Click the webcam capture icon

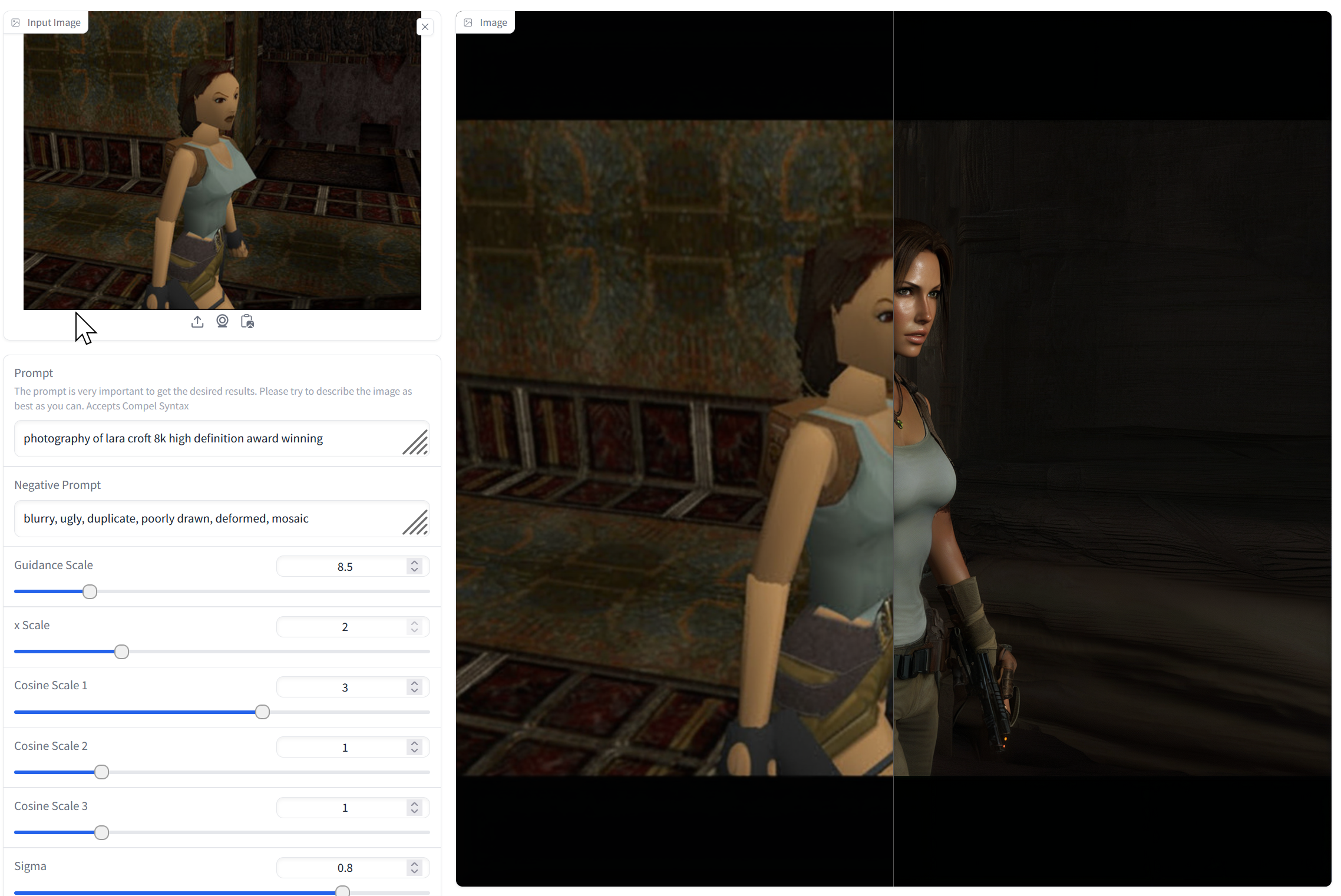(x=222, y=321)
